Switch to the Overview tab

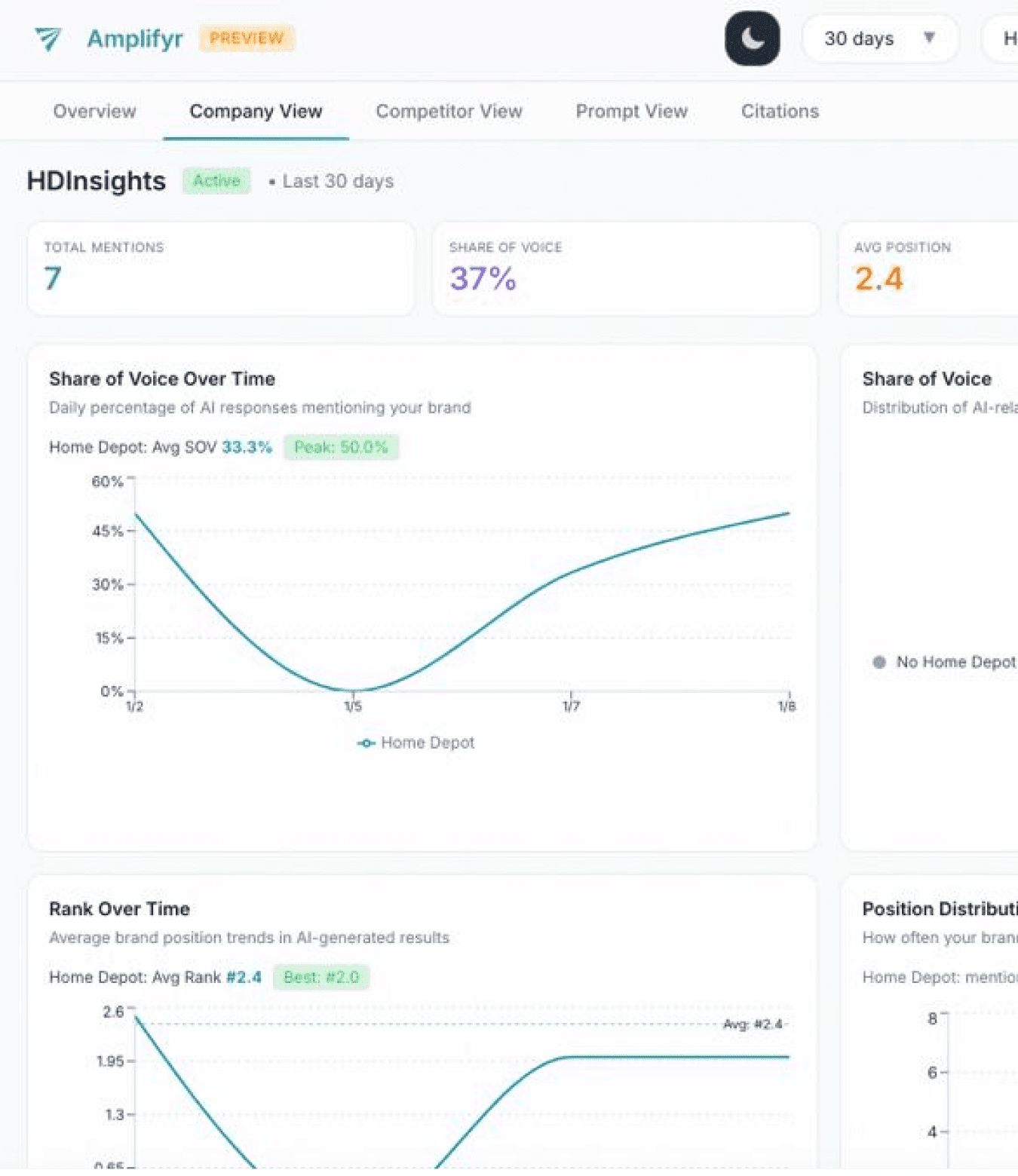point(94,112)
